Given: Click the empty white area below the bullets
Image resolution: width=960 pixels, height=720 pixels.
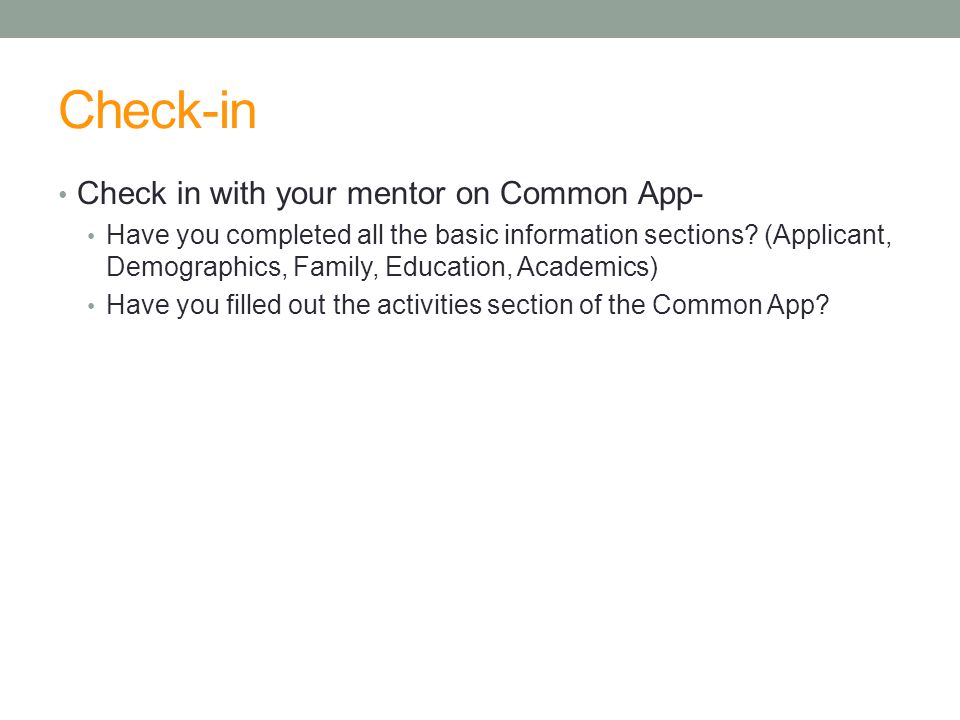Looking at the screenshot, I should tap(480, 508).
